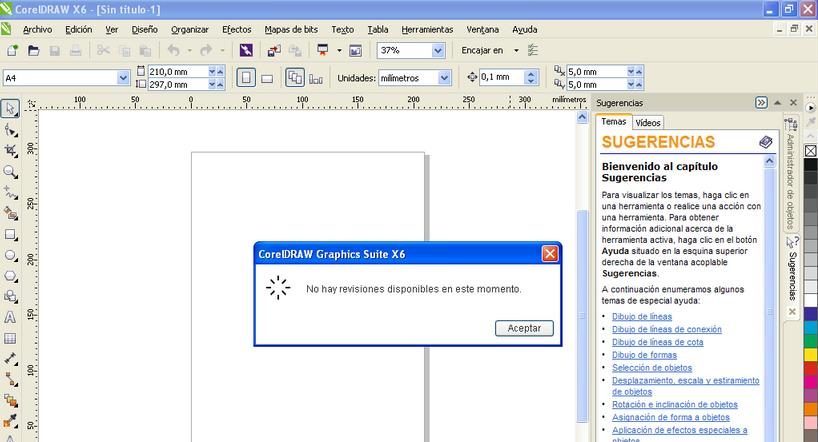Create a new document from toolbar
Viewport: 818px width, 442px height.
12,50
